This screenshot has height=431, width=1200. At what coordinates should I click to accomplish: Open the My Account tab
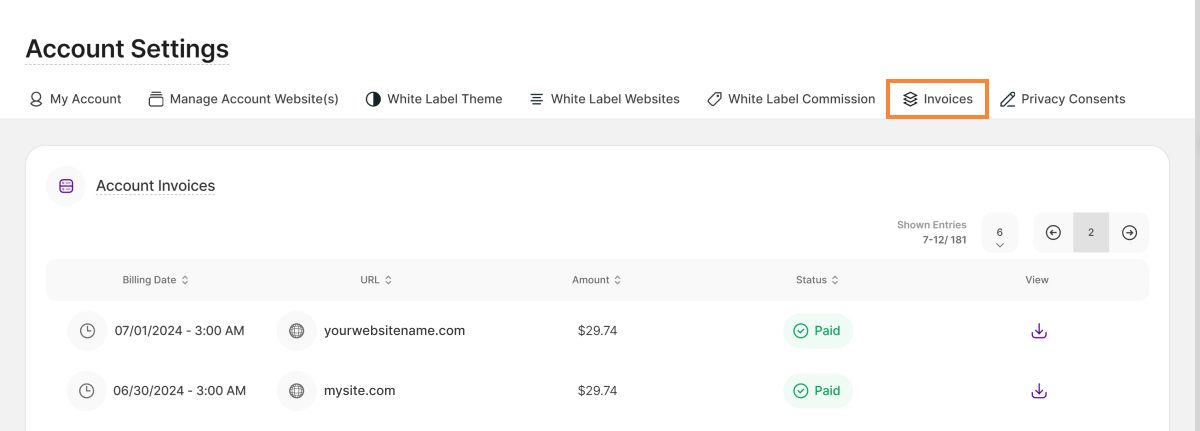click(x=75, y=99)
